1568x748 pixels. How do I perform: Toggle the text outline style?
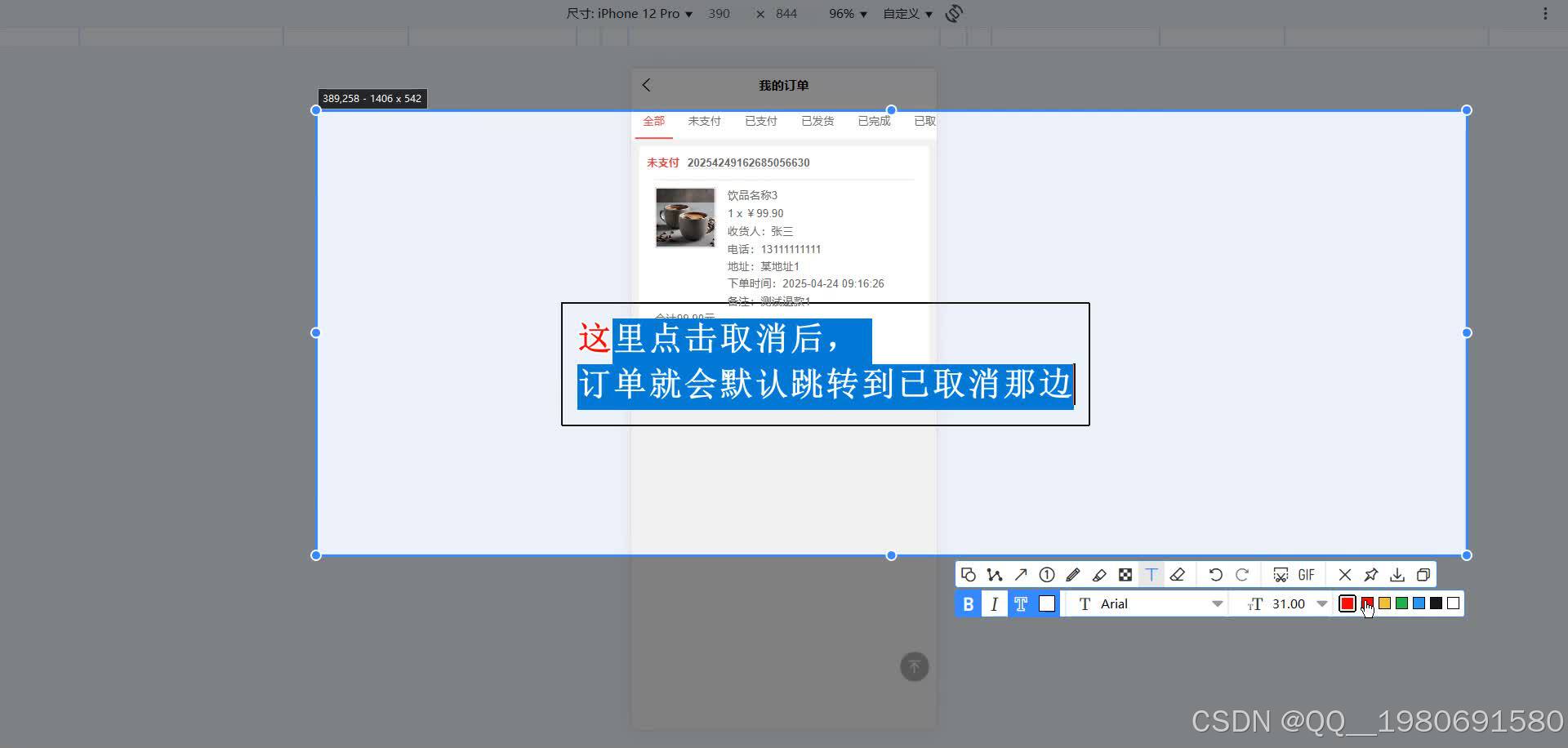point(1020,603)
